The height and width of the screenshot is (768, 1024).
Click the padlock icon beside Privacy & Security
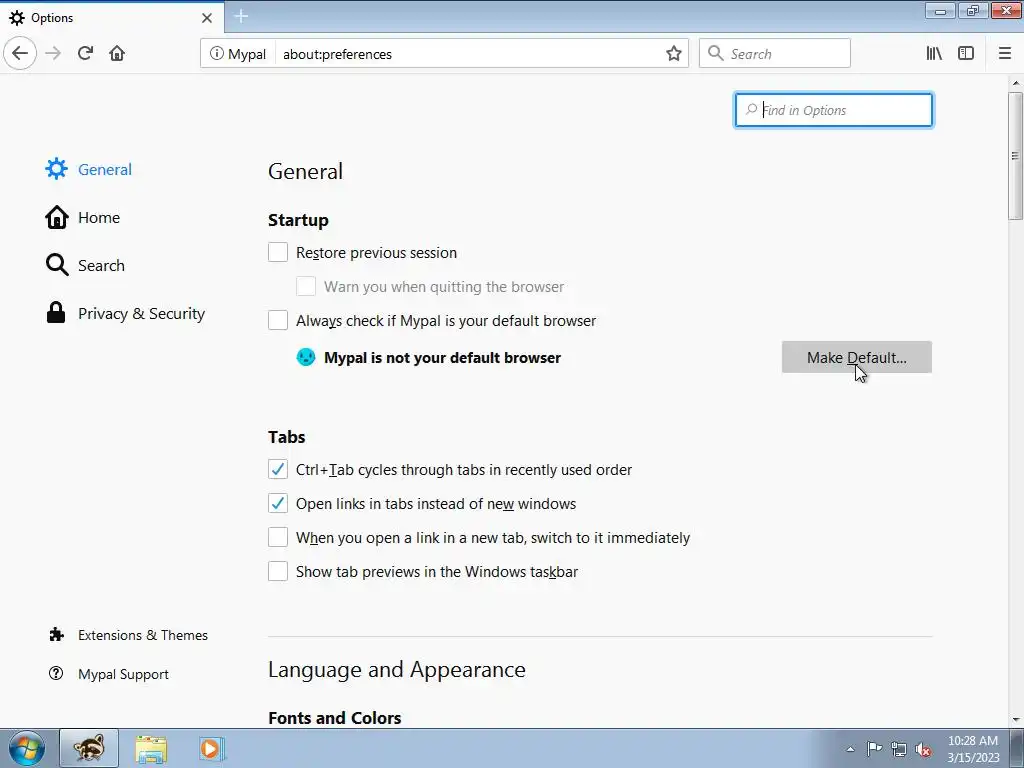[56, 312]
